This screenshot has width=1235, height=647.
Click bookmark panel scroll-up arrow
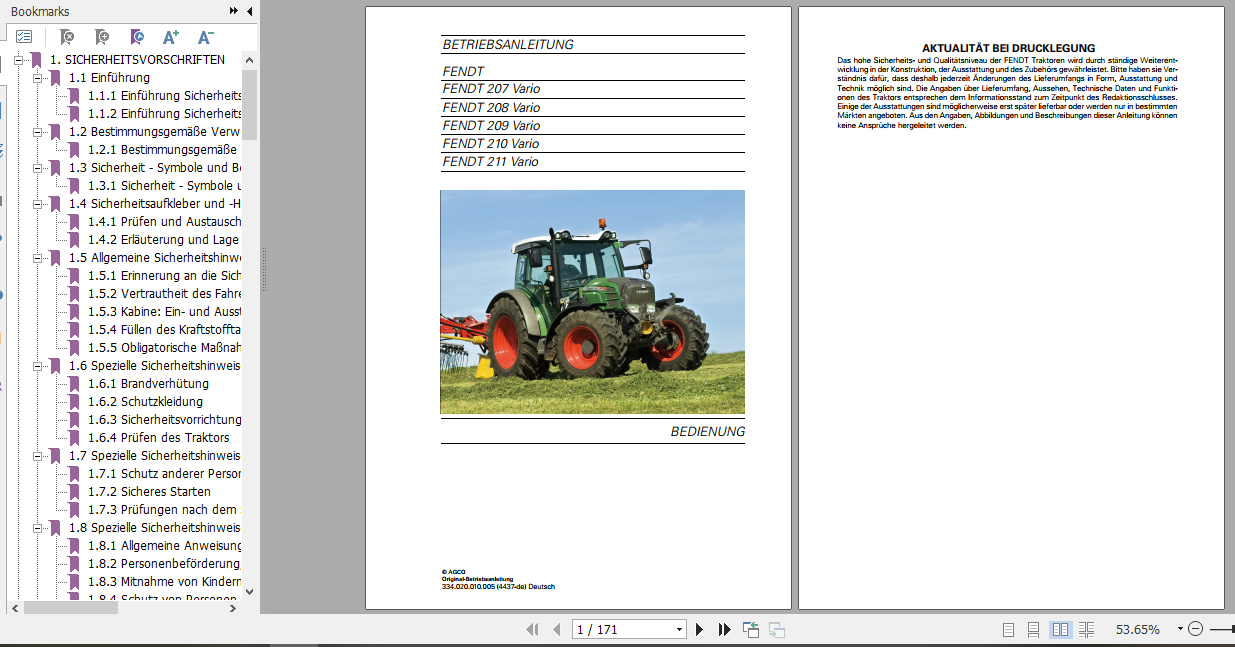[x=249, y=60]
